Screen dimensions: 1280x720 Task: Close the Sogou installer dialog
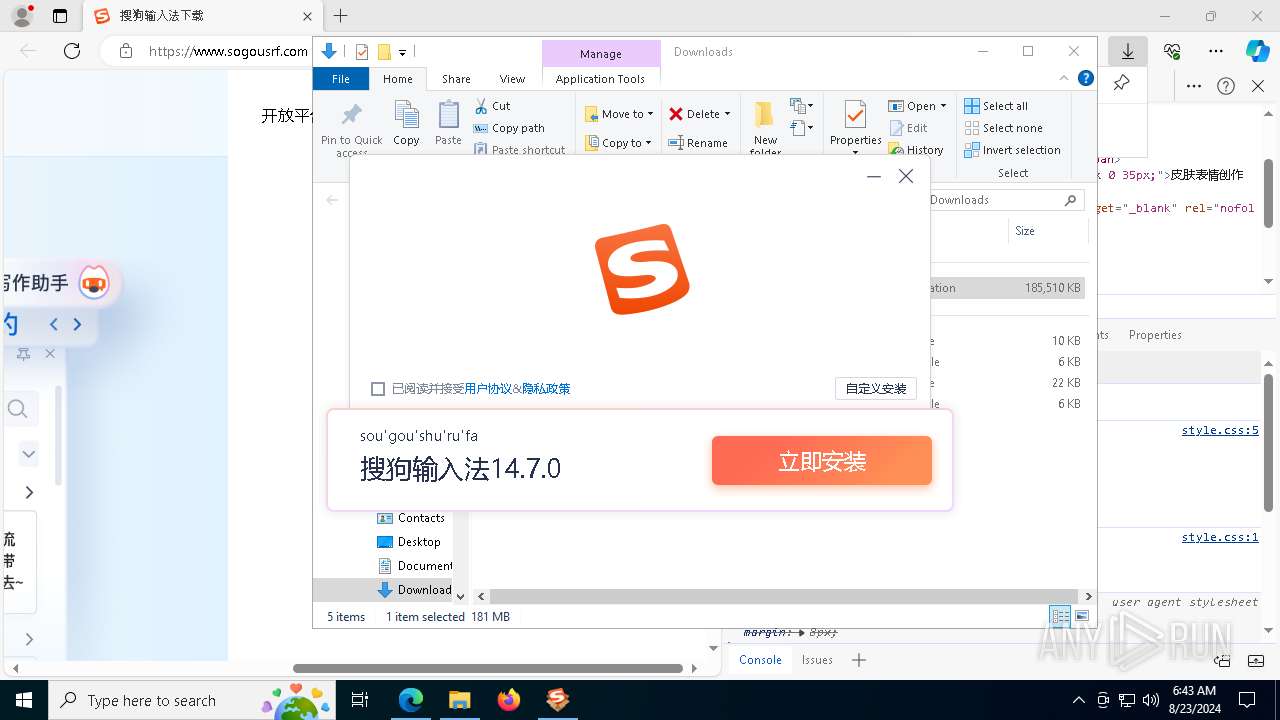(906, 176)
